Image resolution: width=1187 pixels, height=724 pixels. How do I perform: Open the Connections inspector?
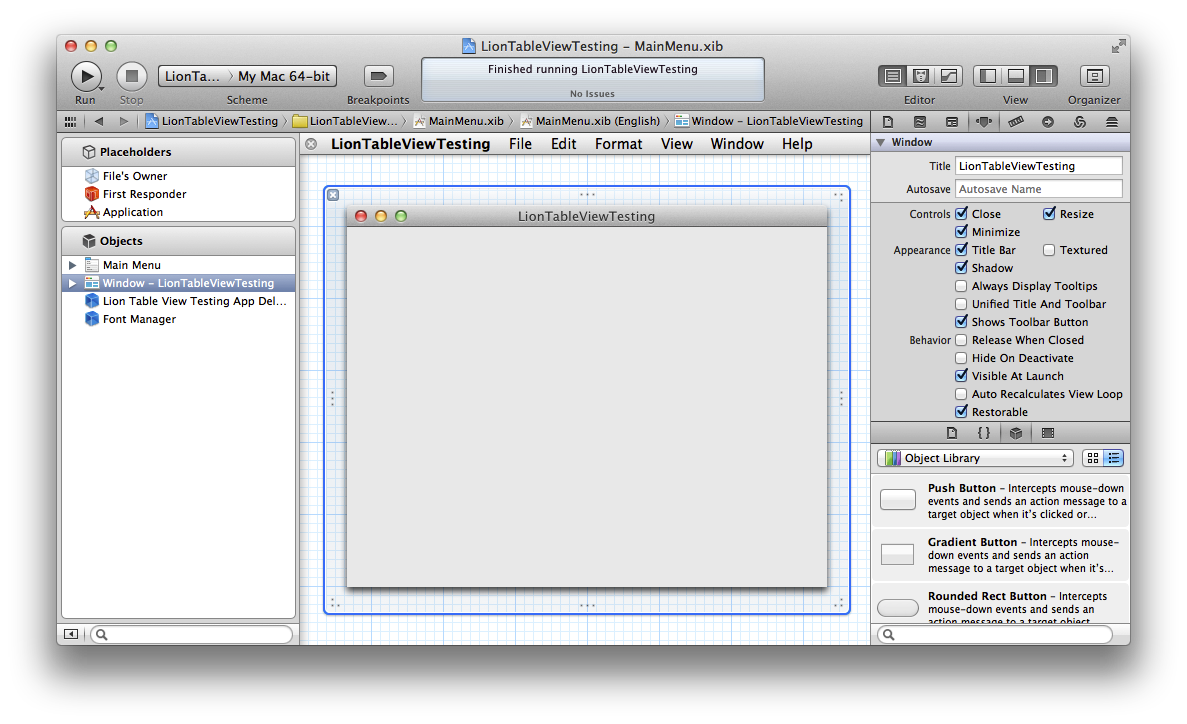click(x=1048, y=122)
